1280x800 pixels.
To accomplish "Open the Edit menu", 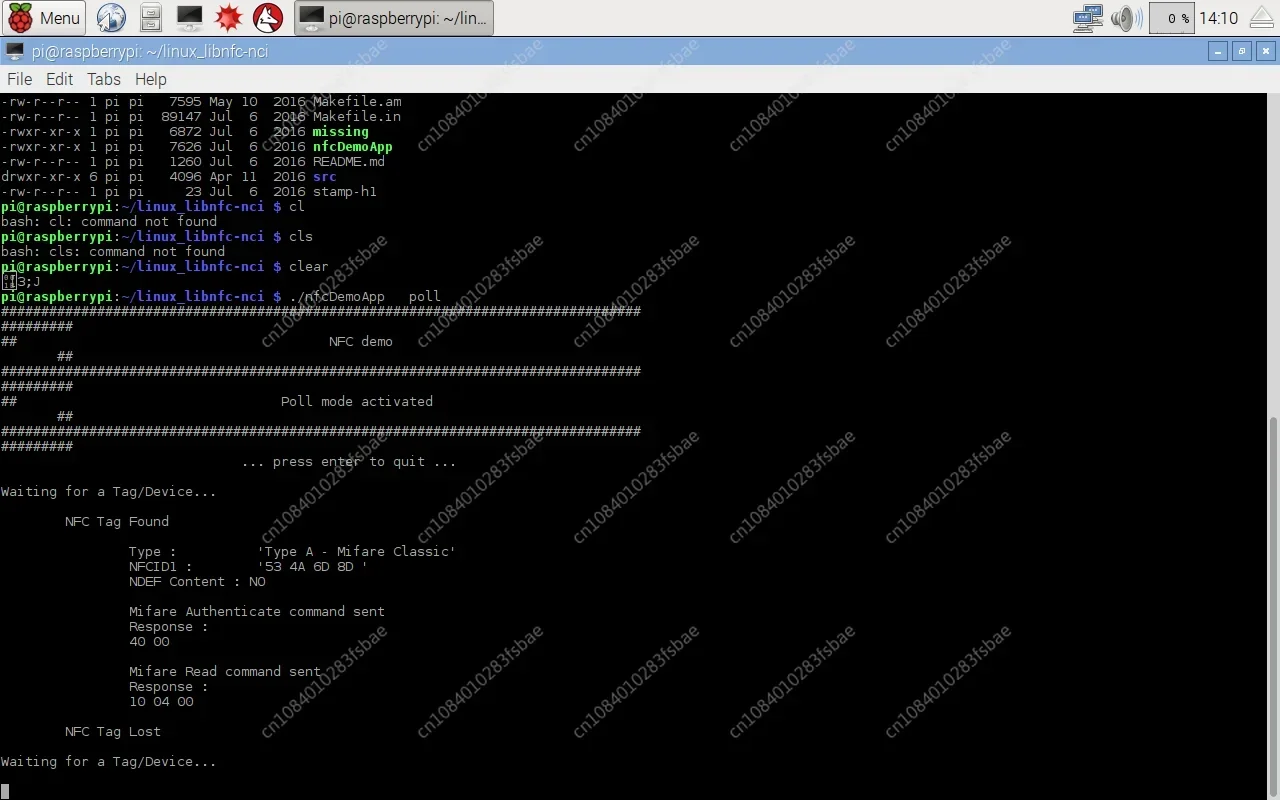I will [x=59, y=79].
